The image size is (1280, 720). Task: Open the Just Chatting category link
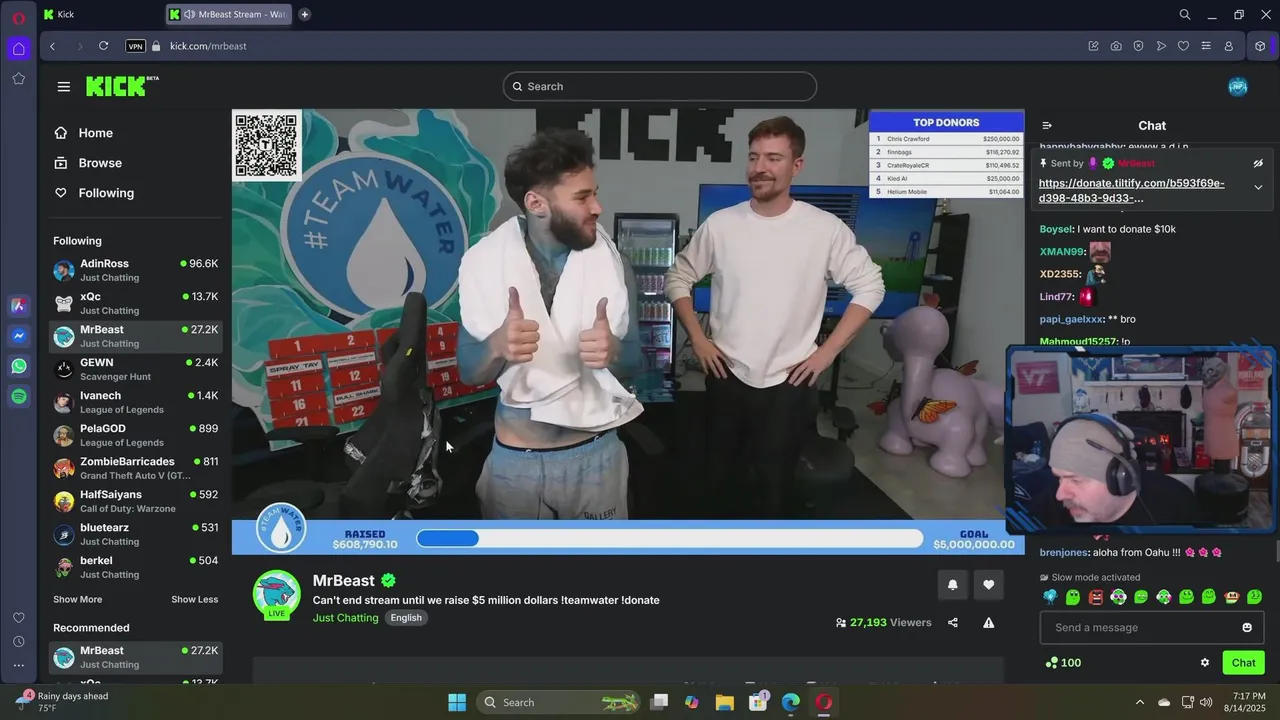(x=346, y=618)
